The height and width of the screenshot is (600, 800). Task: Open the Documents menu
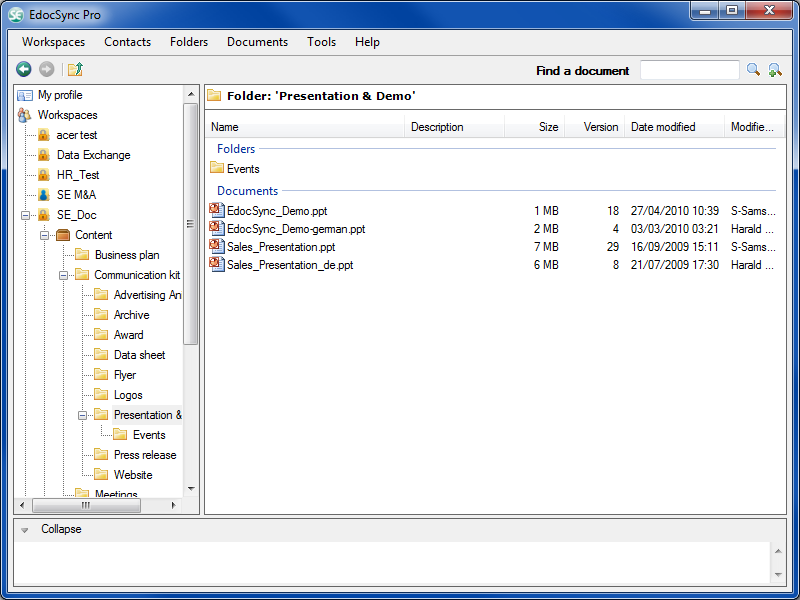[x=257, y=42]
